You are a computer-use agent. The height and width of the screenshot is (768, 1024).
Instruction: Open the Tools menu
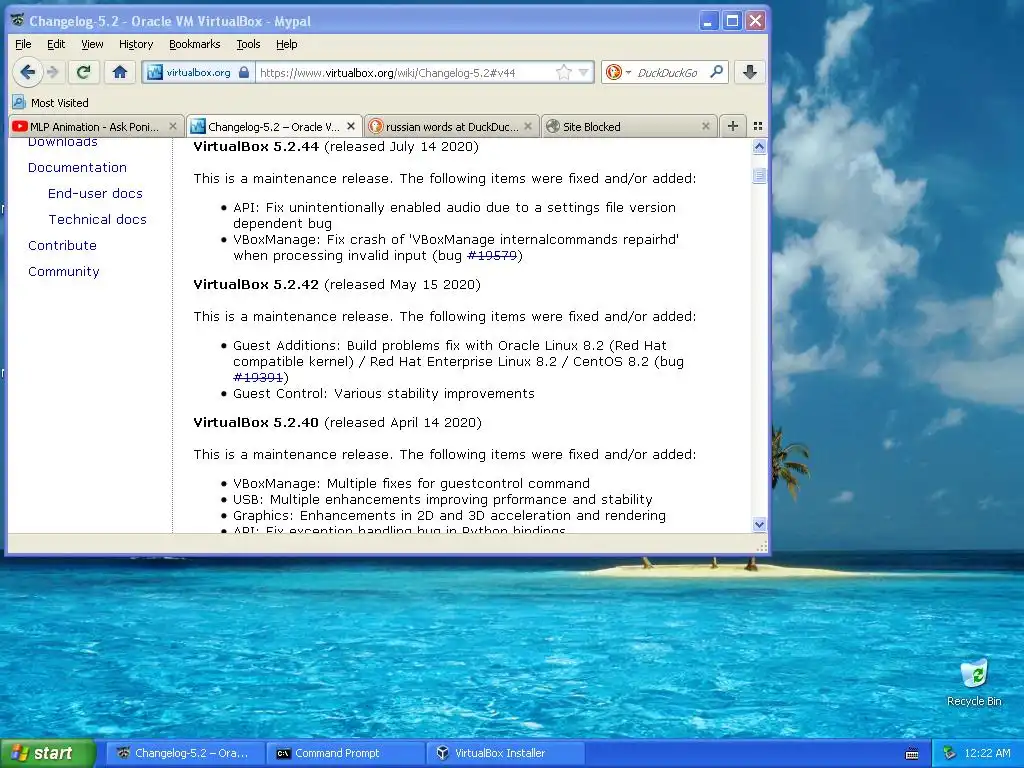248,44
